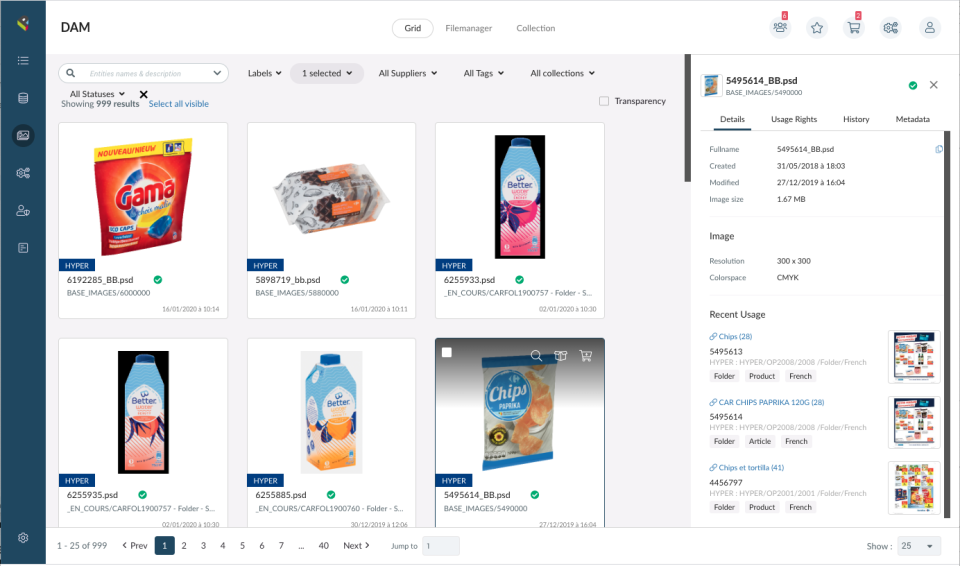This screenshot has width=960, height=566.
Task: Switch to Collection view
Action: (x=536, y=28)
